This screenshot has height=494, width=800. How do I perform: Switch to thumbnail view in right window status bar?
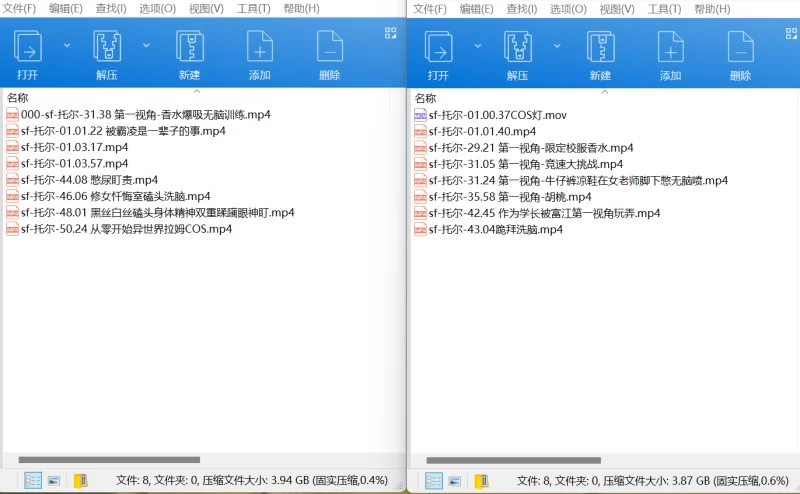coord(455,481)
